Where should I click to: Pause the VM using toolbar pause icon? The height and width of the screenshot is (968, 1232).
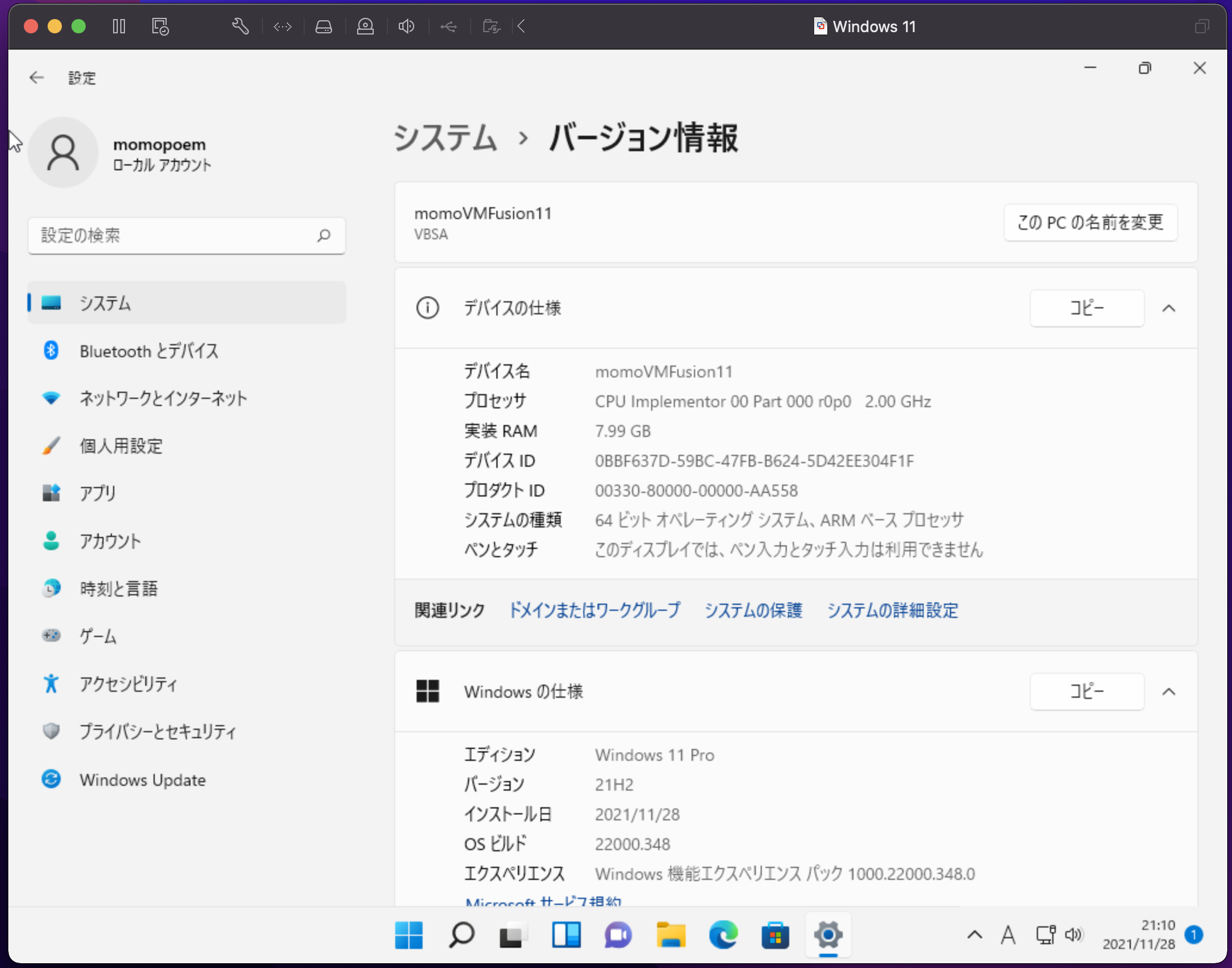(x=119, y=26)
